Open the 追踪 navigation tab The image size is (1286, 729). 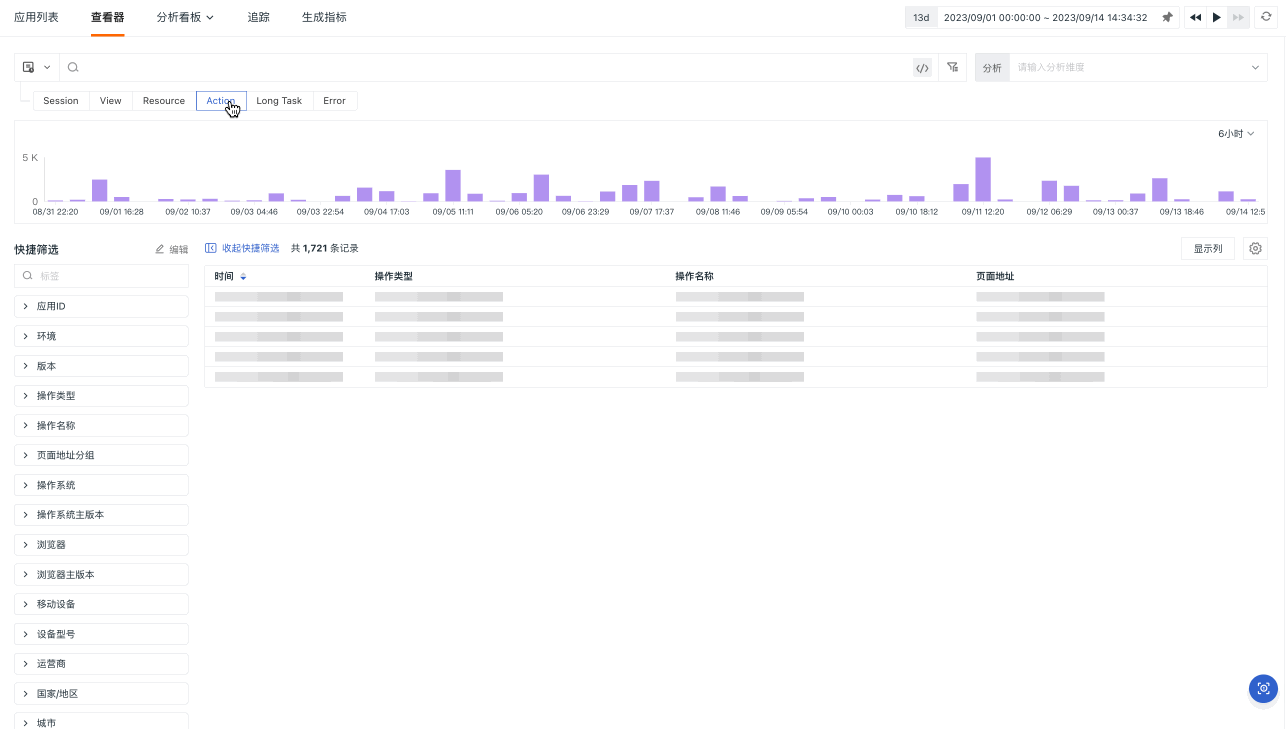tap(258, 17)
